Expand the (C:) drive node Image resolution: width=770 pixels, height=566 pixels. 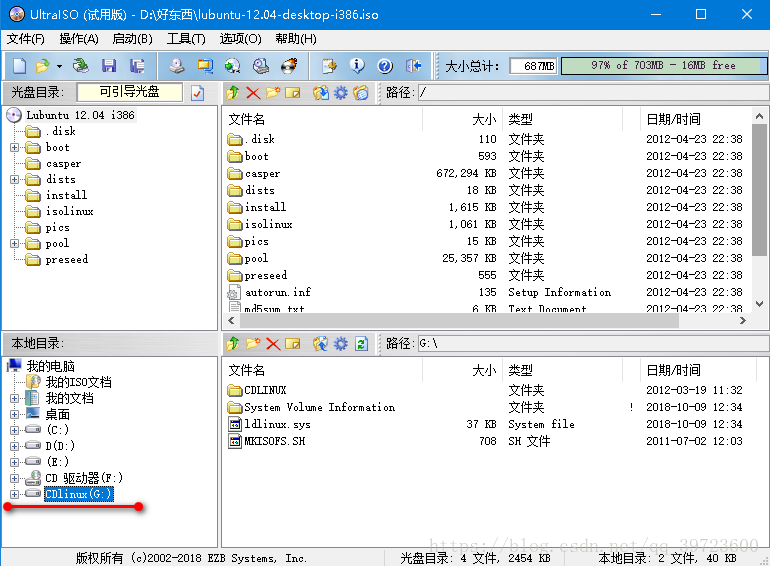[14, 430]
